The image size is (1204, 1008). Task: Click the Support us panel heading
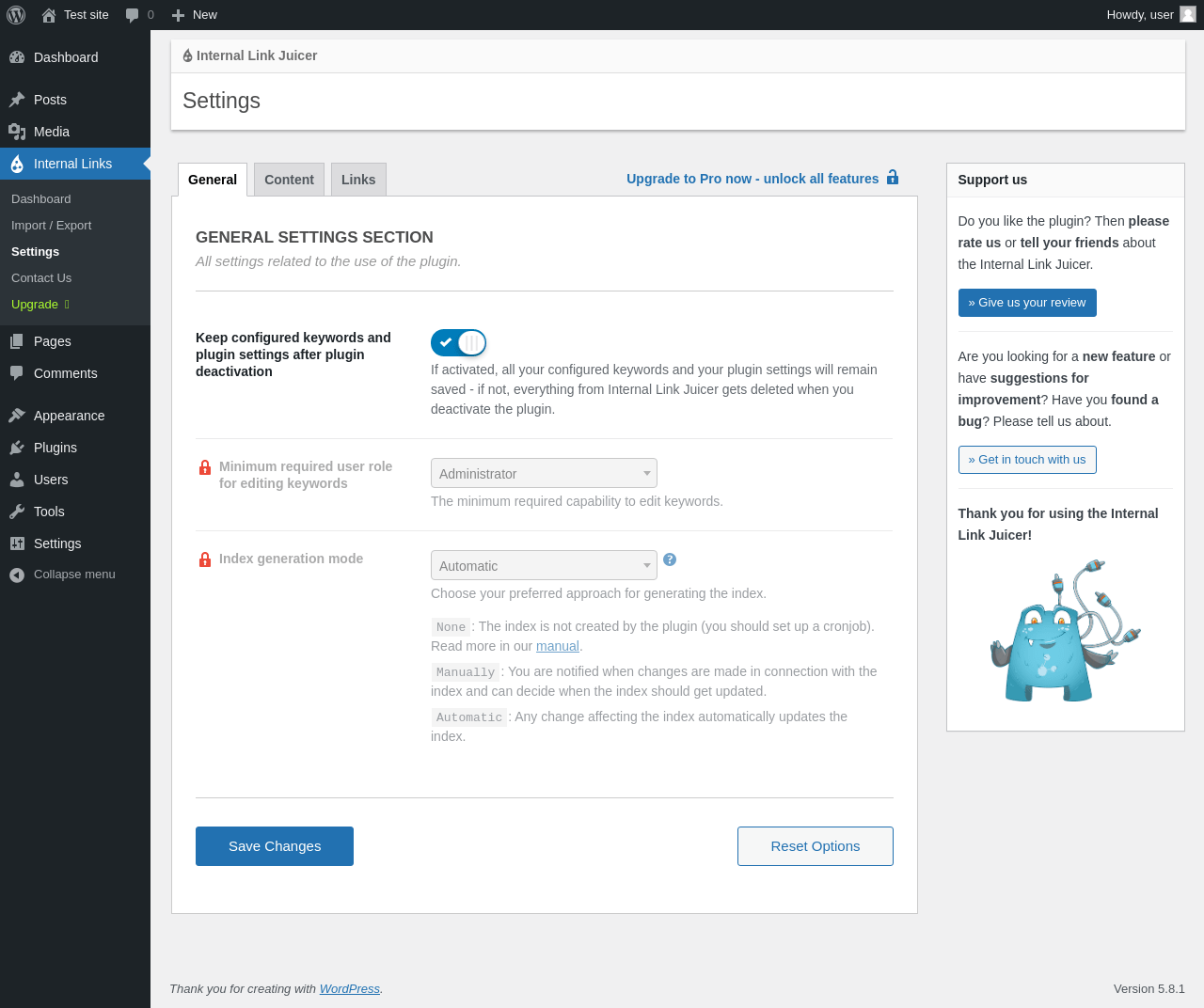[992, 180]
